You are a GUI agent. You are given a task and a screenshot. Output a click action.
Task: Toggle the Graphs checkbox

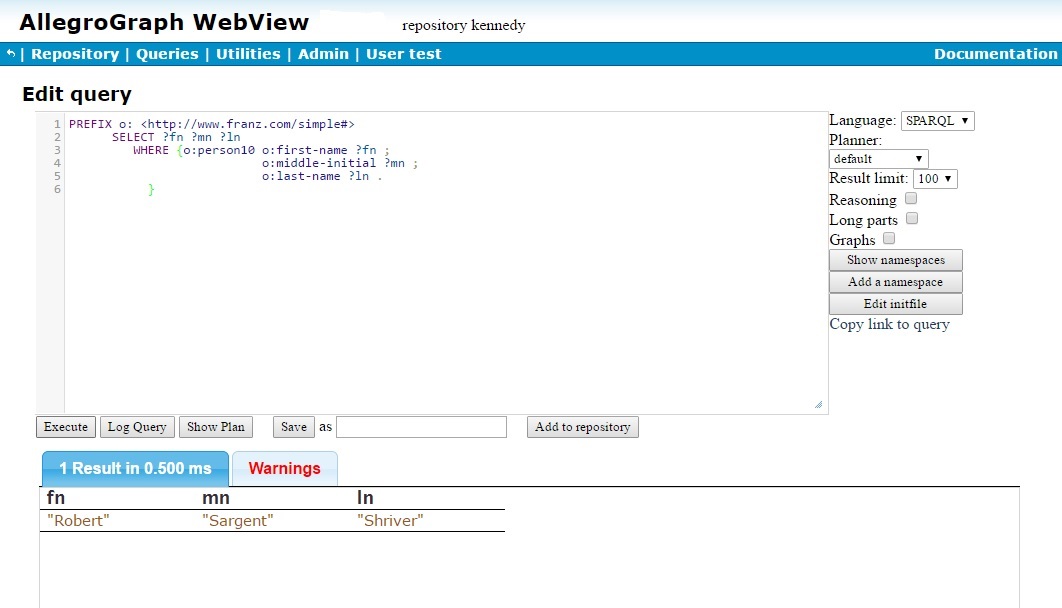click(x=889, y=239)
